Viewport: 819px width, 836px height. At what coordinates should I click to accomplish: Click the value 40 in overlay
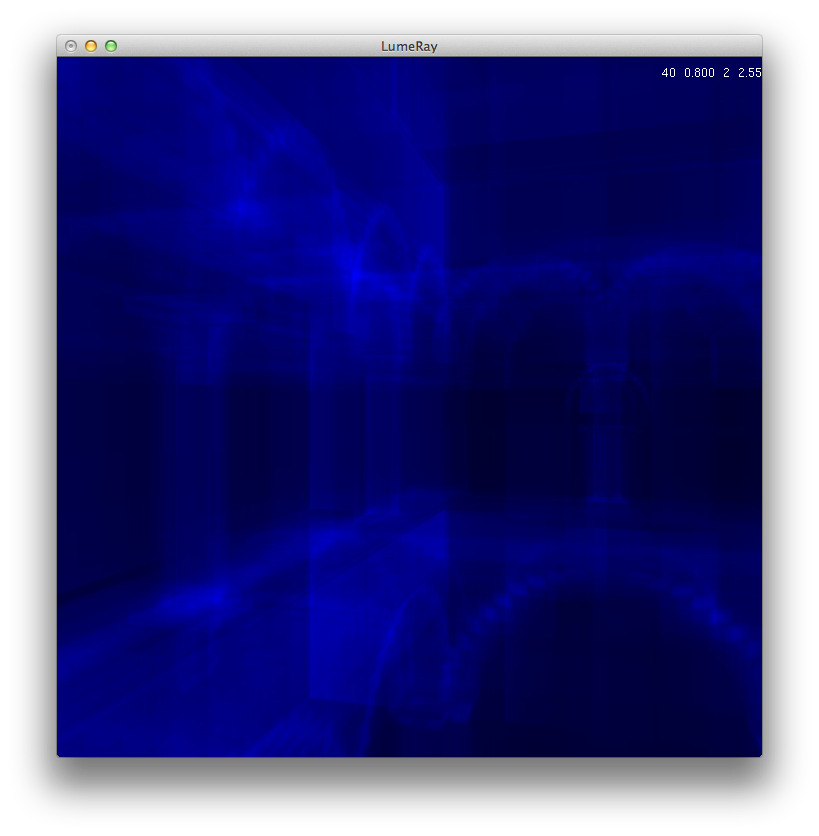[668, 73]
